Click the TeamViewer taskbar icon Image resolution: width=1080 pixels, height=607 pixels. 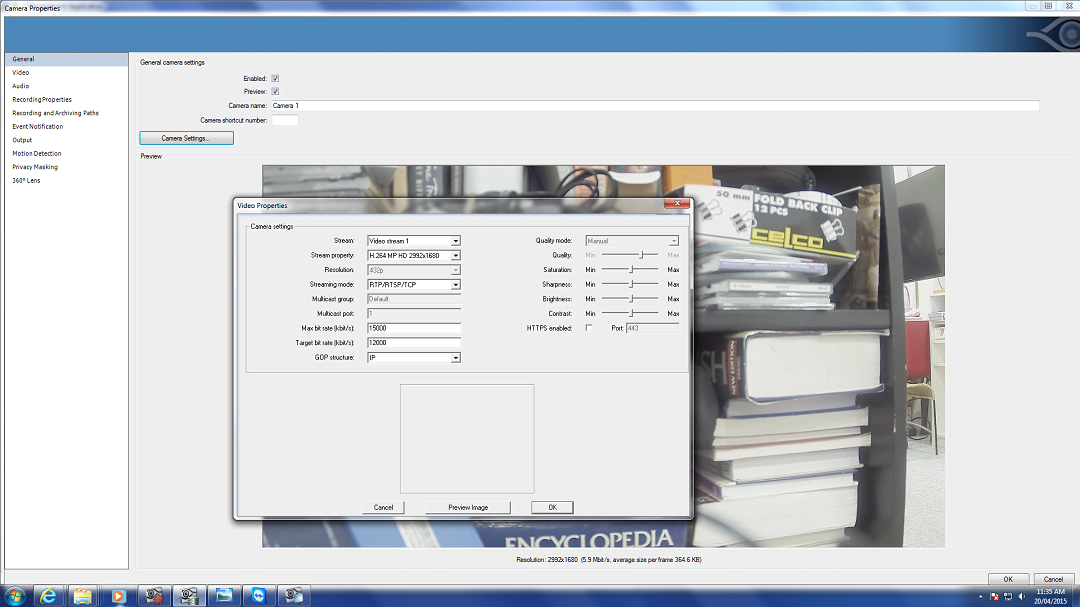point(257,595)
